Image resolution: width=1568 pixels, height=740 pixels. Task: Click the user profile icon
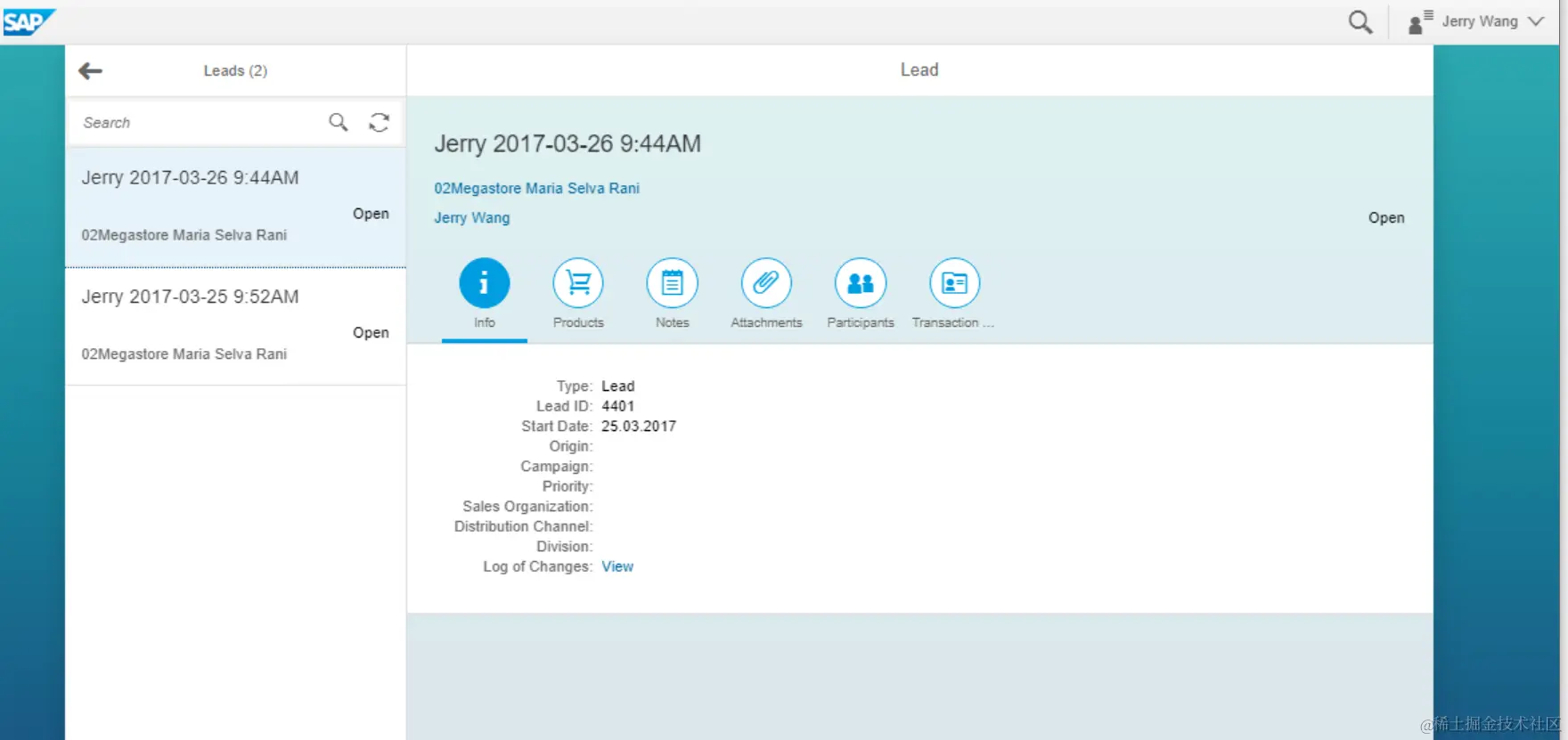pos(1419,22)
